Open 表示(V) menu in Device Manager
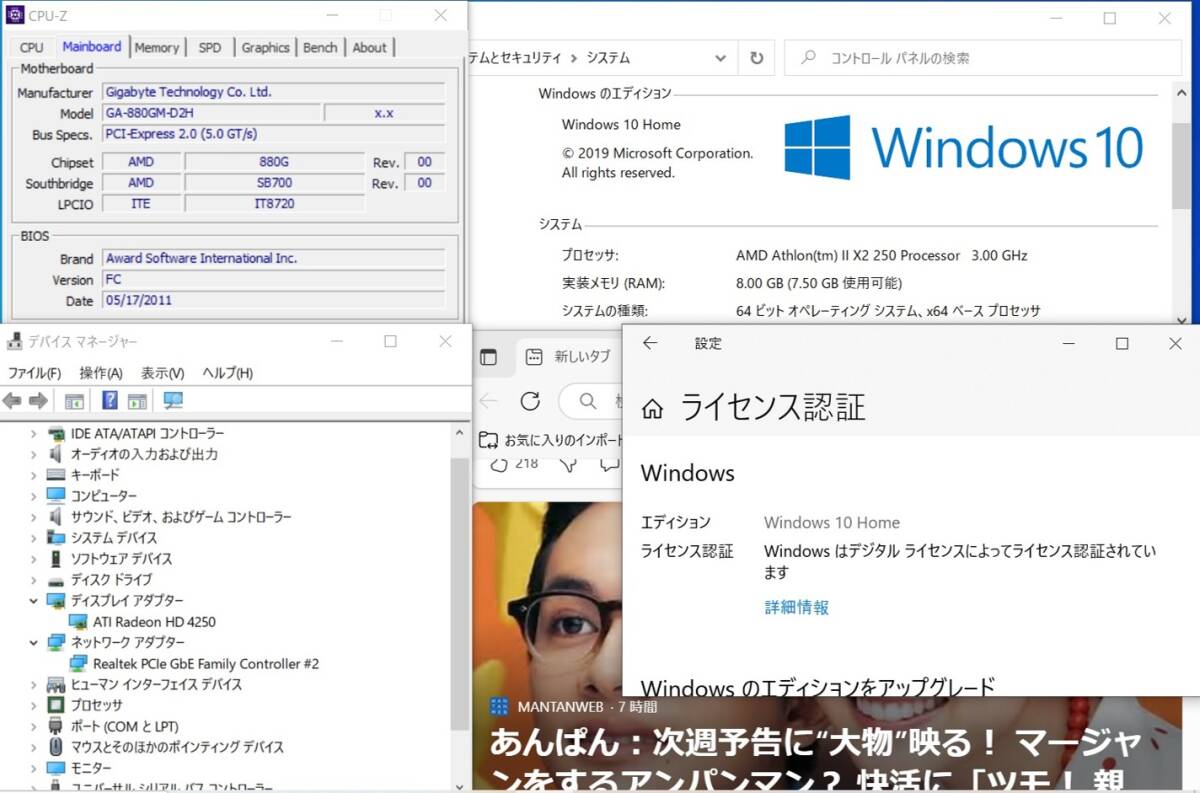 [162, 373]
